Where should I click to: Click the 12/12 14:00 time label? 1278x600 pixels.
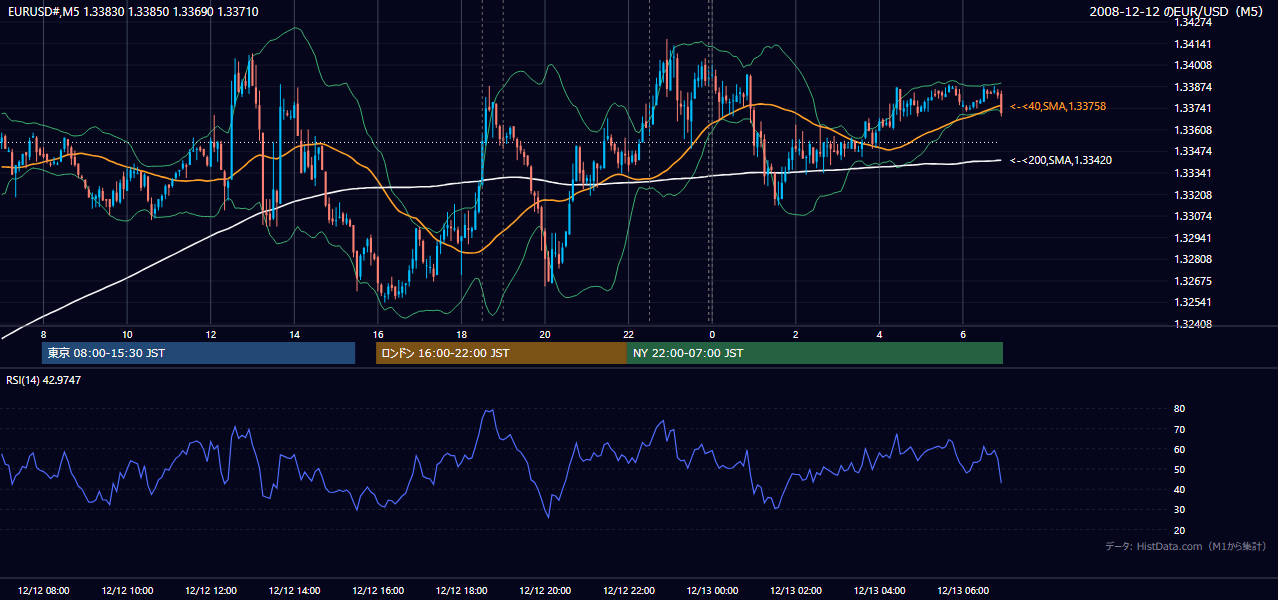pyautogui.click(x=294, y=591)
